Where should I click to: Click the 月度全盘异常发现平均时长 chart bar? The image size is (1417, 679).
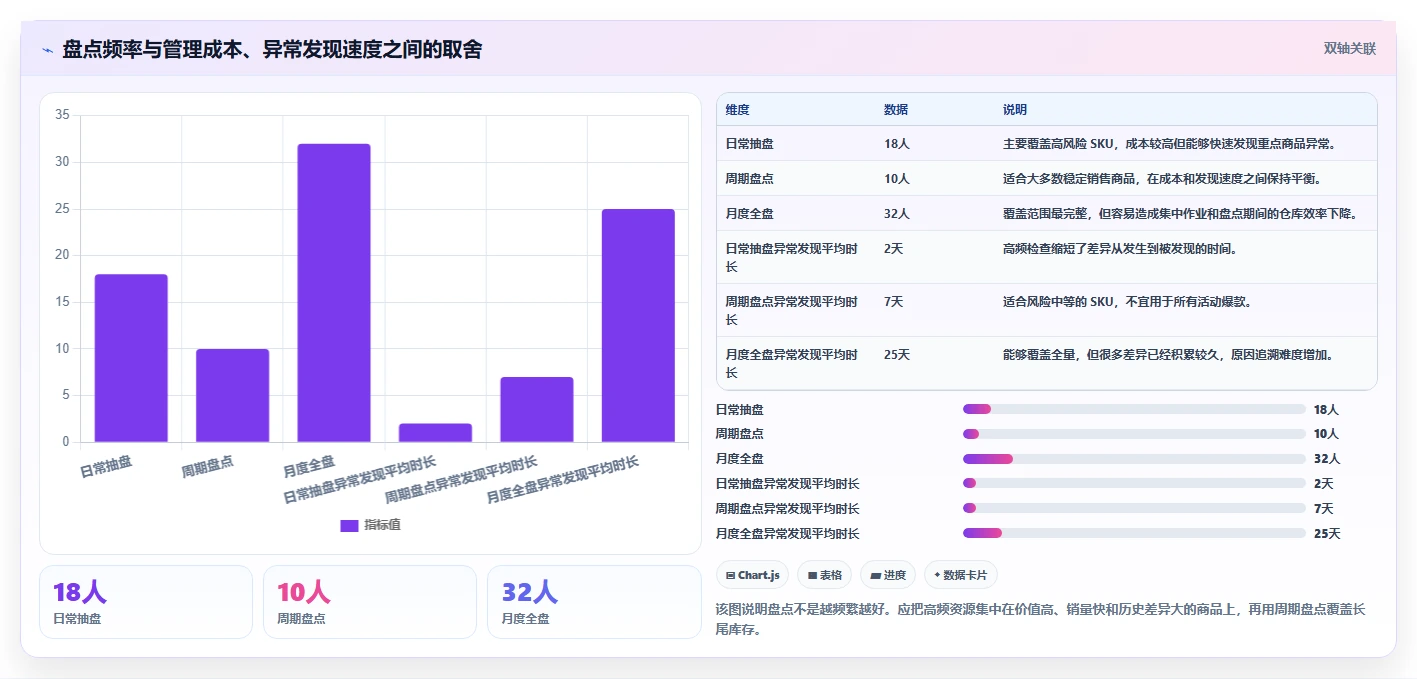coord(638,325)
